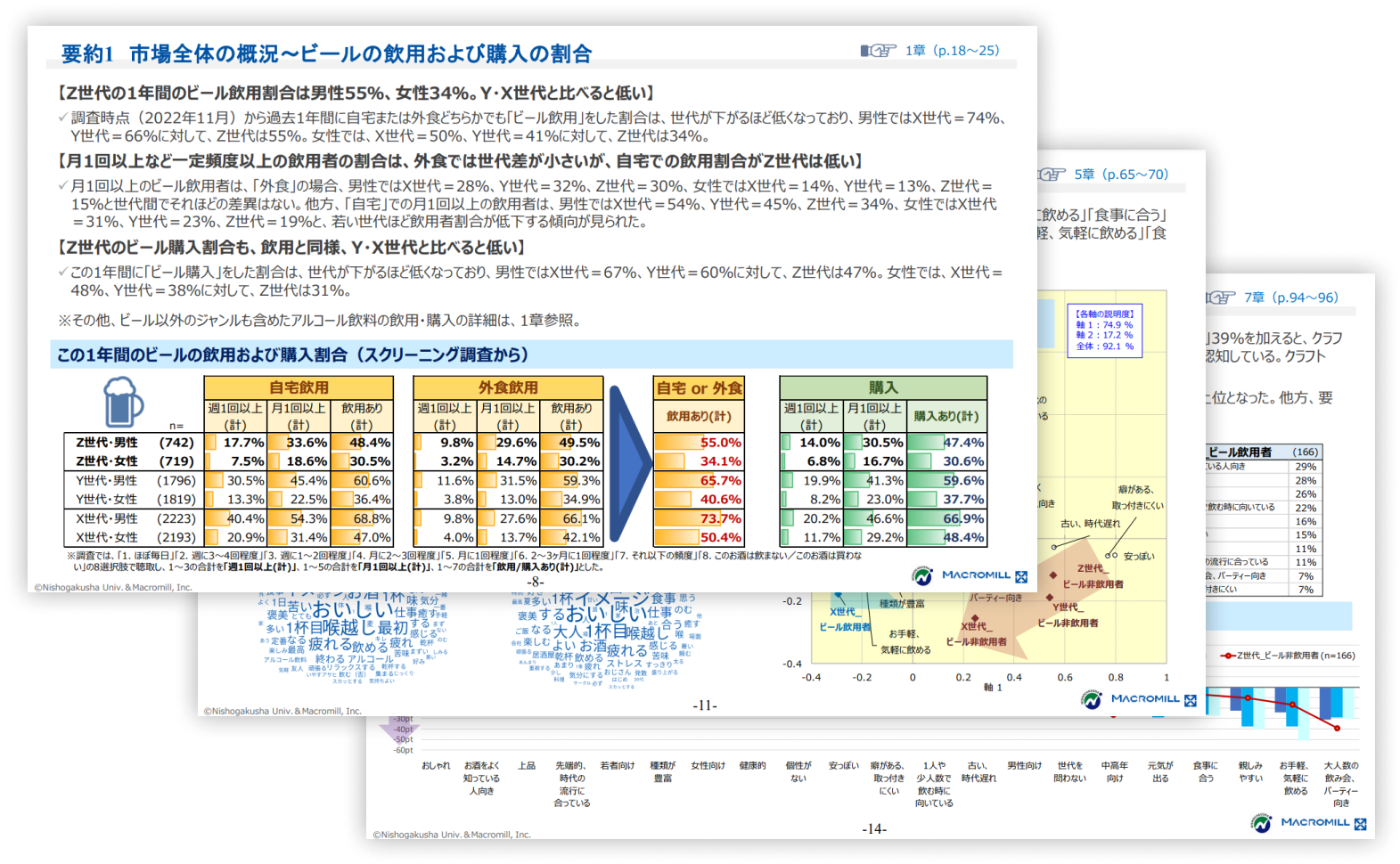This screenshot has height=864, width=1400.
Task: Click the 親しみやすい axis label
Action: (1250, 772)
